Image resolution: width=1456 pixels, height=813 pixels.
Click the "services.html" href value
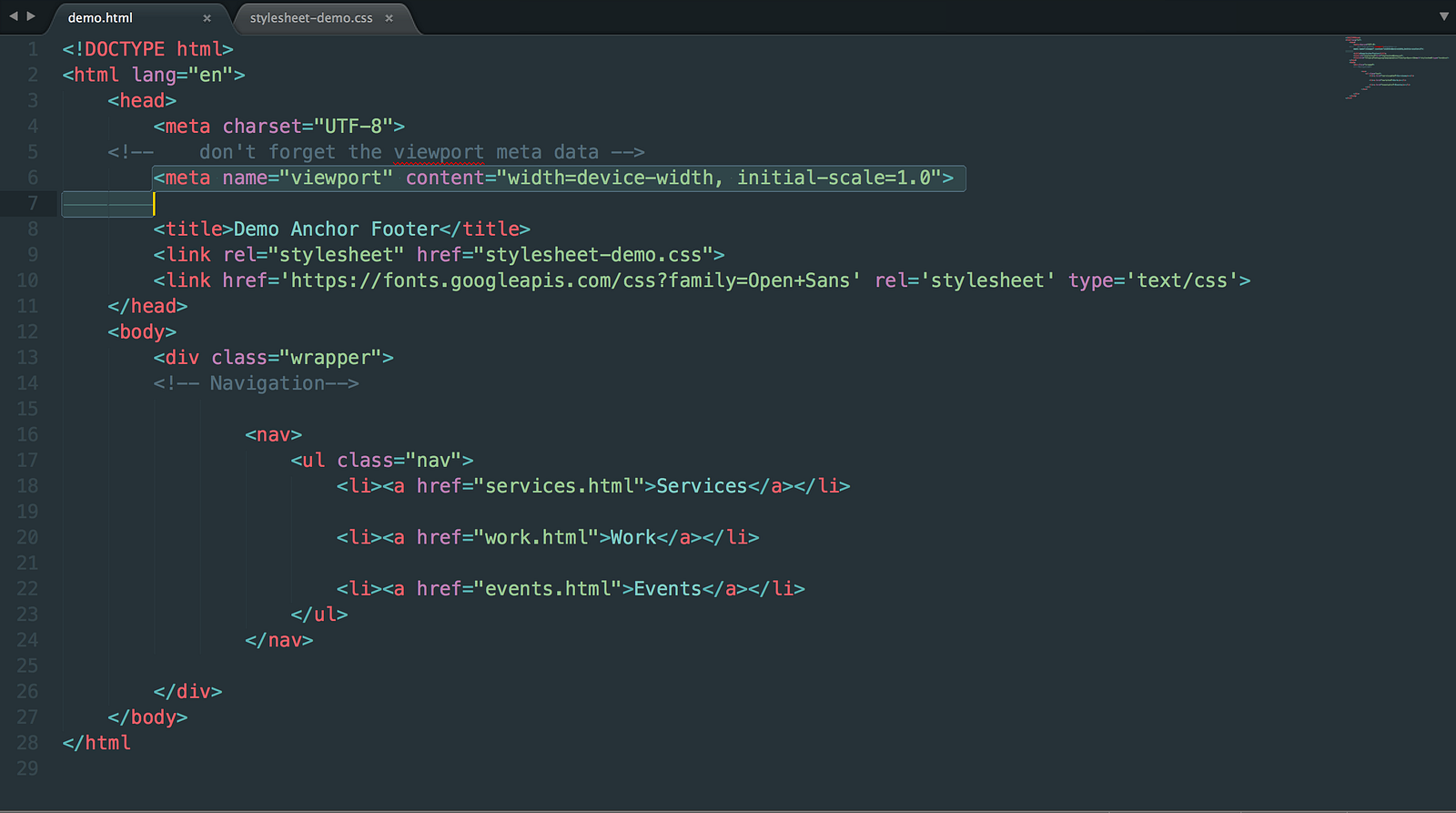(x=559, y=486)
